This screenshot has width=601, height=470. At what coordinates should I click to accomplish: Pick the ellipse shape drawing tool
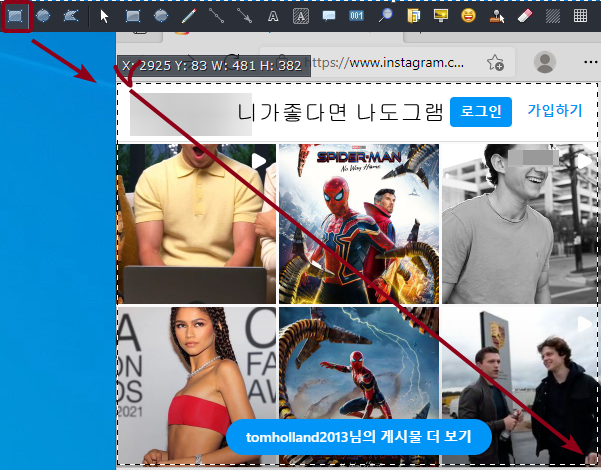pos(161,16)
